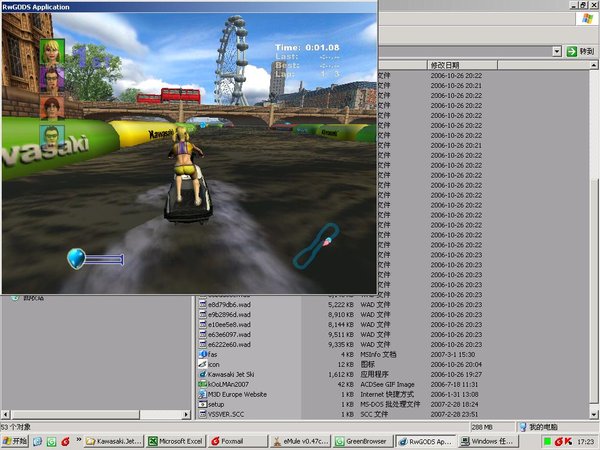The width and height of the screenshot is (600, 450).
Task: Switch to eMule taskbar button
Action: 302,440
